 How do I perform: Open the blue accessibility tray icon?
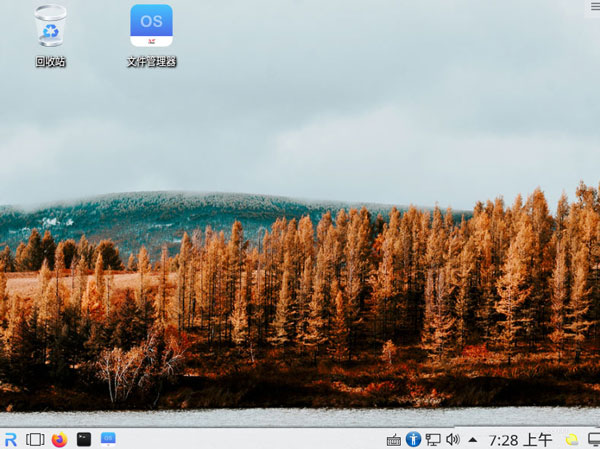pyautogui.click(x=413, y=439)
